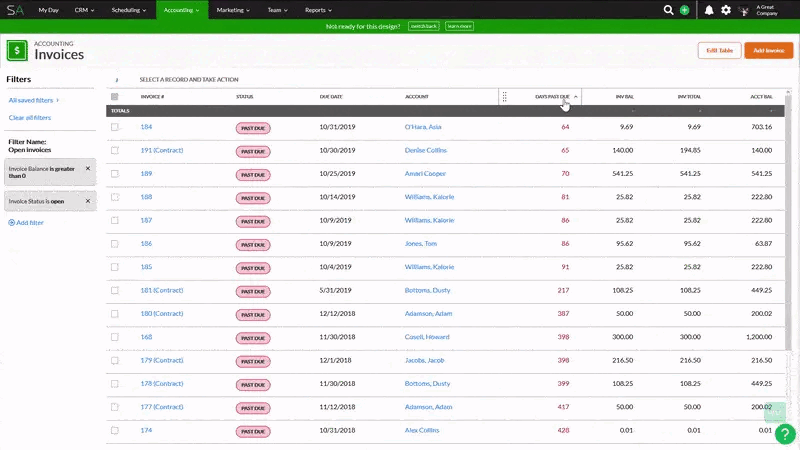Open the notifications bell
The image size is (800, 450).
pyautogui.click(x=709, y=10)
